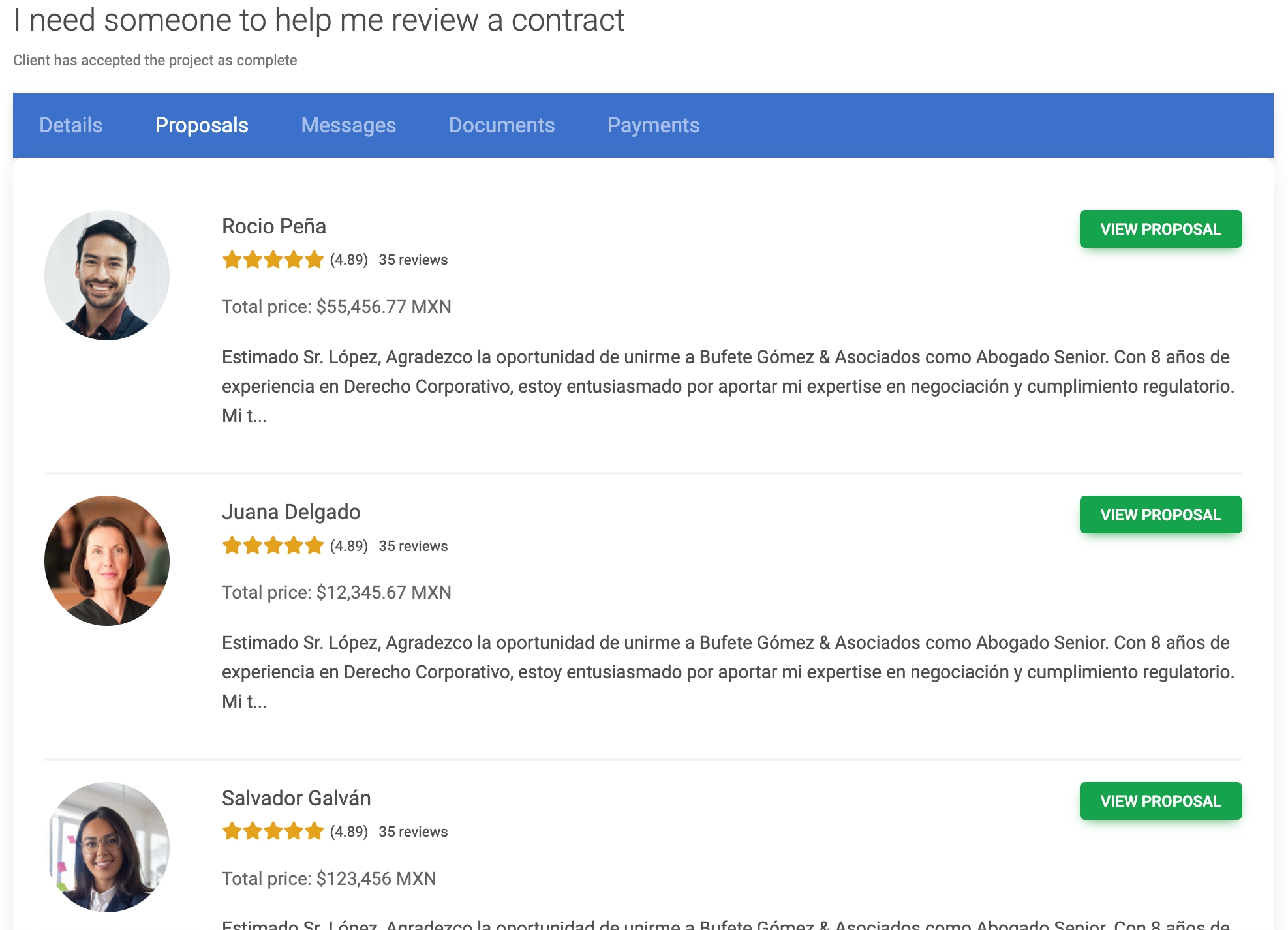Click the name Salvador Galván
Viewport: 1288px width, 930px height.
296,798
